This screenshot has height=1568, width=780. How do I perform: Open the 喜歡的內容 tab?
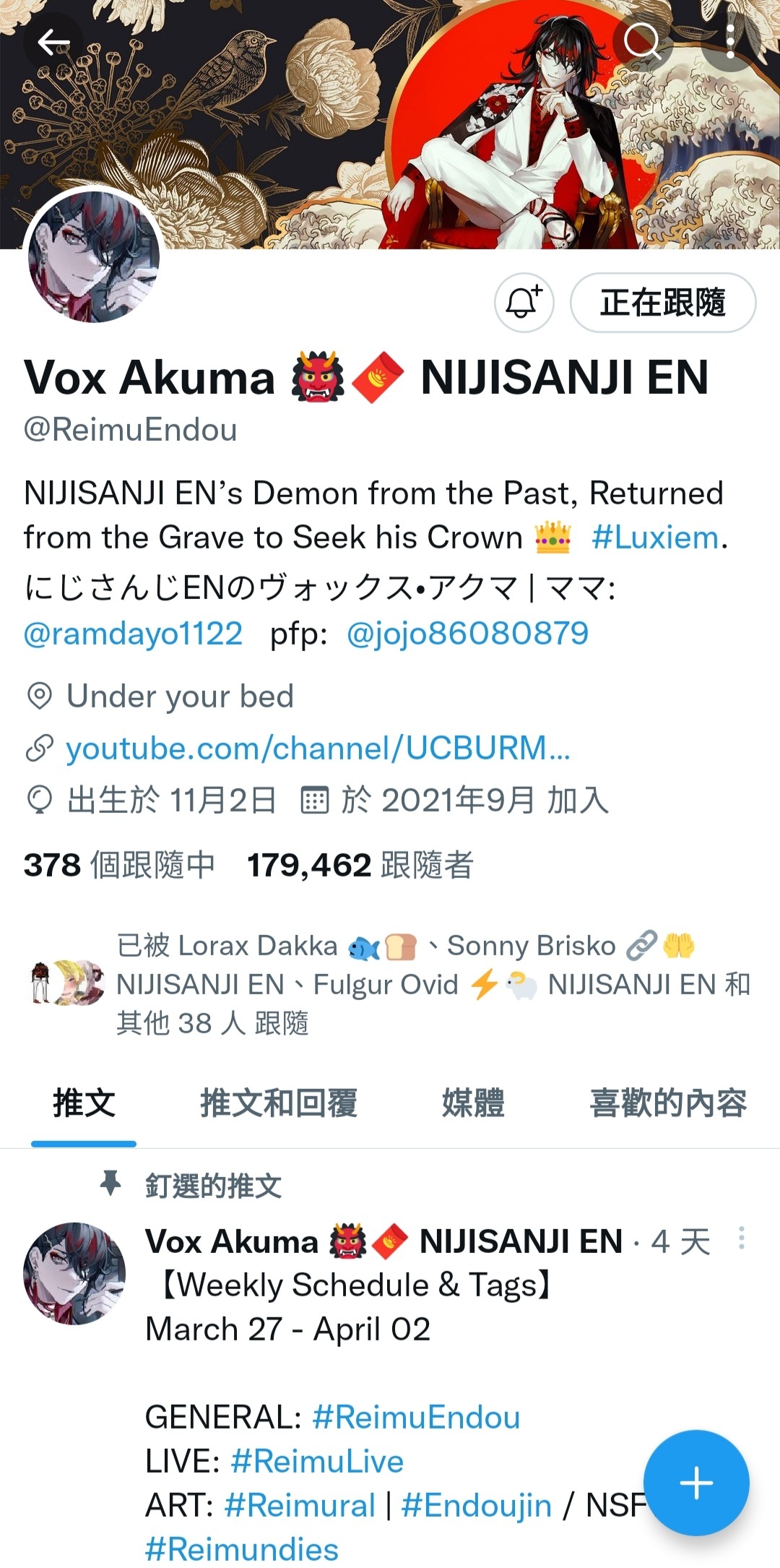[x=668, y=1103]
